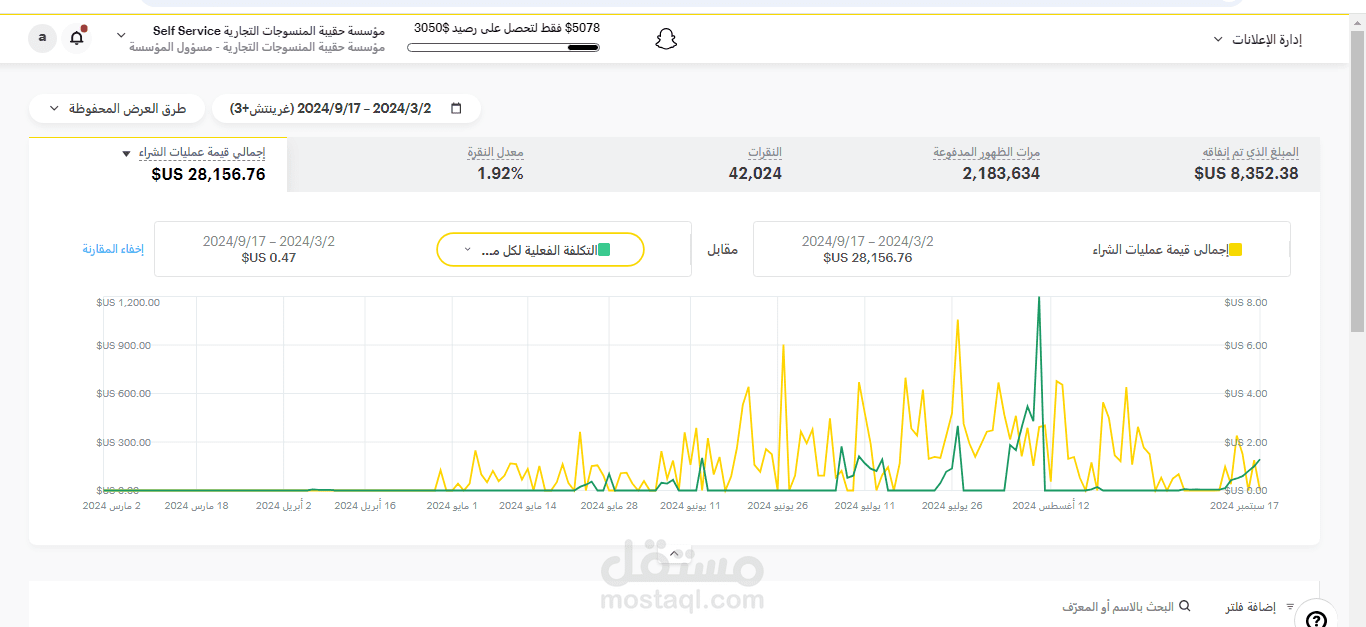Viewport: 1366px width, 627px height.
Task: Click the 26 يونيو 2024 axis label
Action: click(778, 506)
